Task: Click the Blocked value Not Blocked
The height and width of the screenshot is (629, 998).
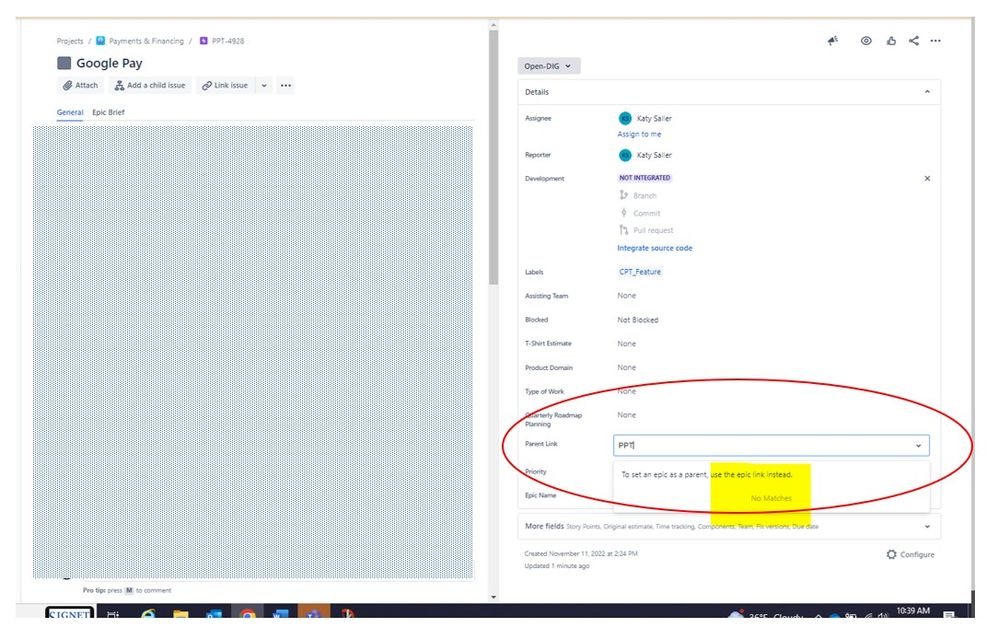Action: pyautogui.click(x=638, y=320)
